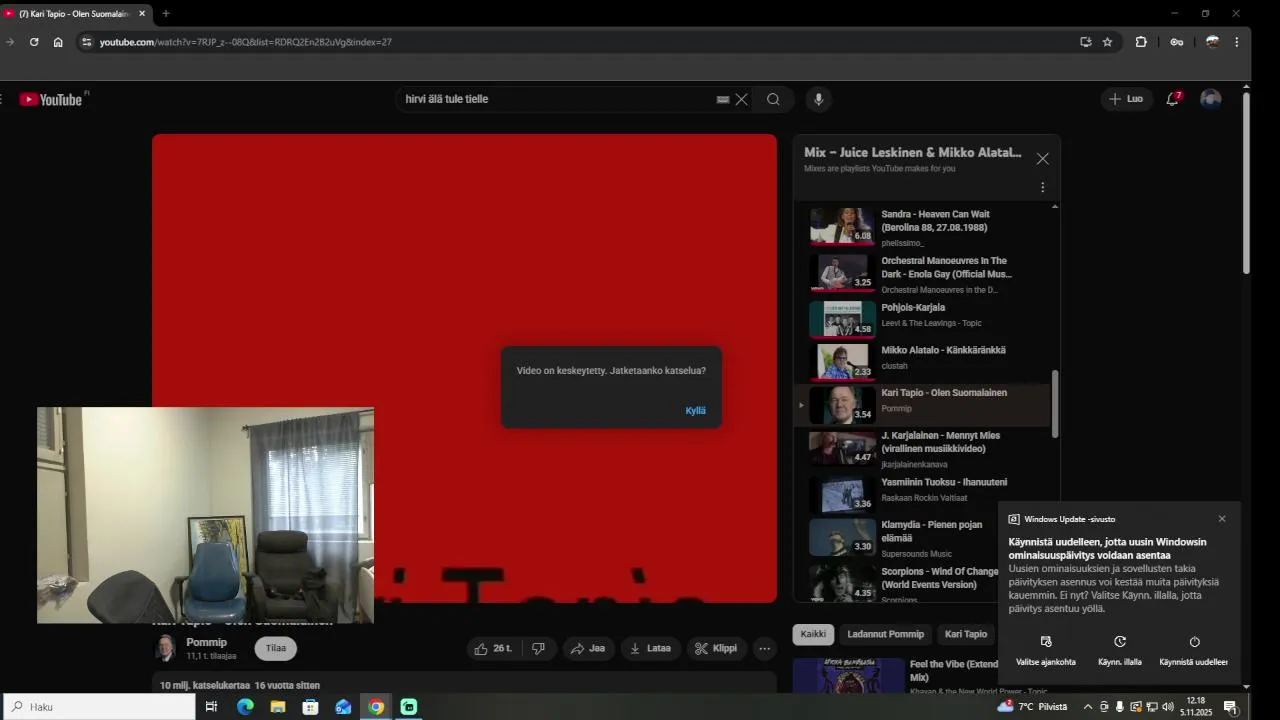
Task: Open Microsoft Store from taskbar
Action: (x=311, y=707)
